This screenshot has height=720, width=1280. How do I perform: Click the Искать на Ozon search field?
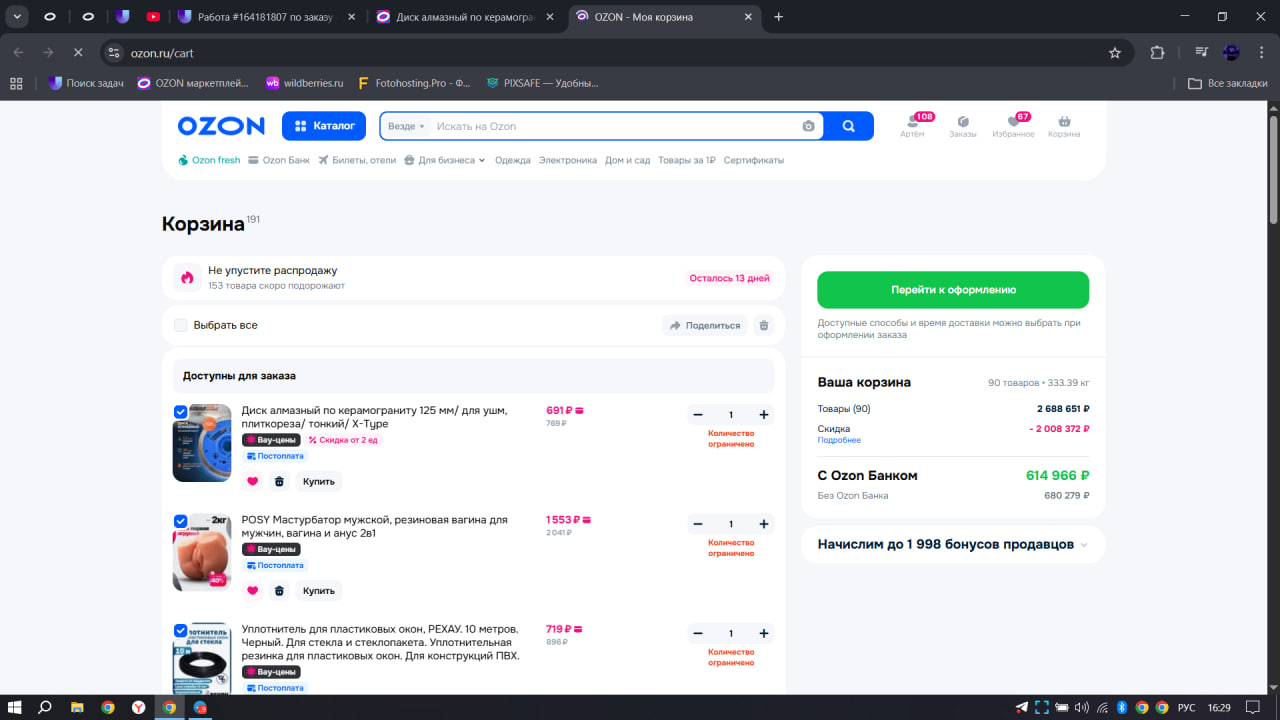615,126
